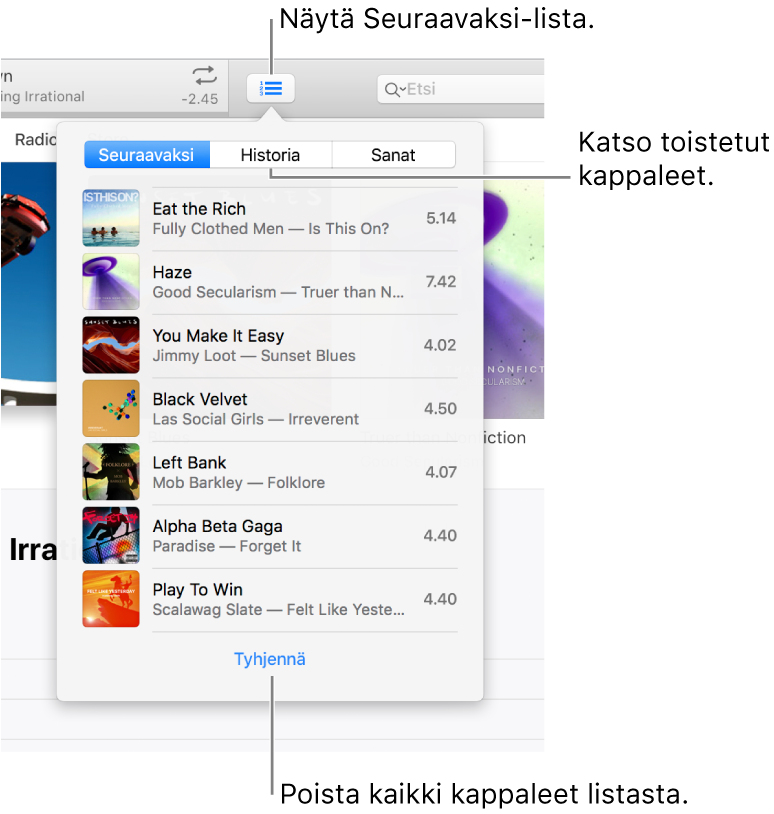The image size is (774, 814).
Task: Click the Play To Win album artwork
Action: click(111, 599)
